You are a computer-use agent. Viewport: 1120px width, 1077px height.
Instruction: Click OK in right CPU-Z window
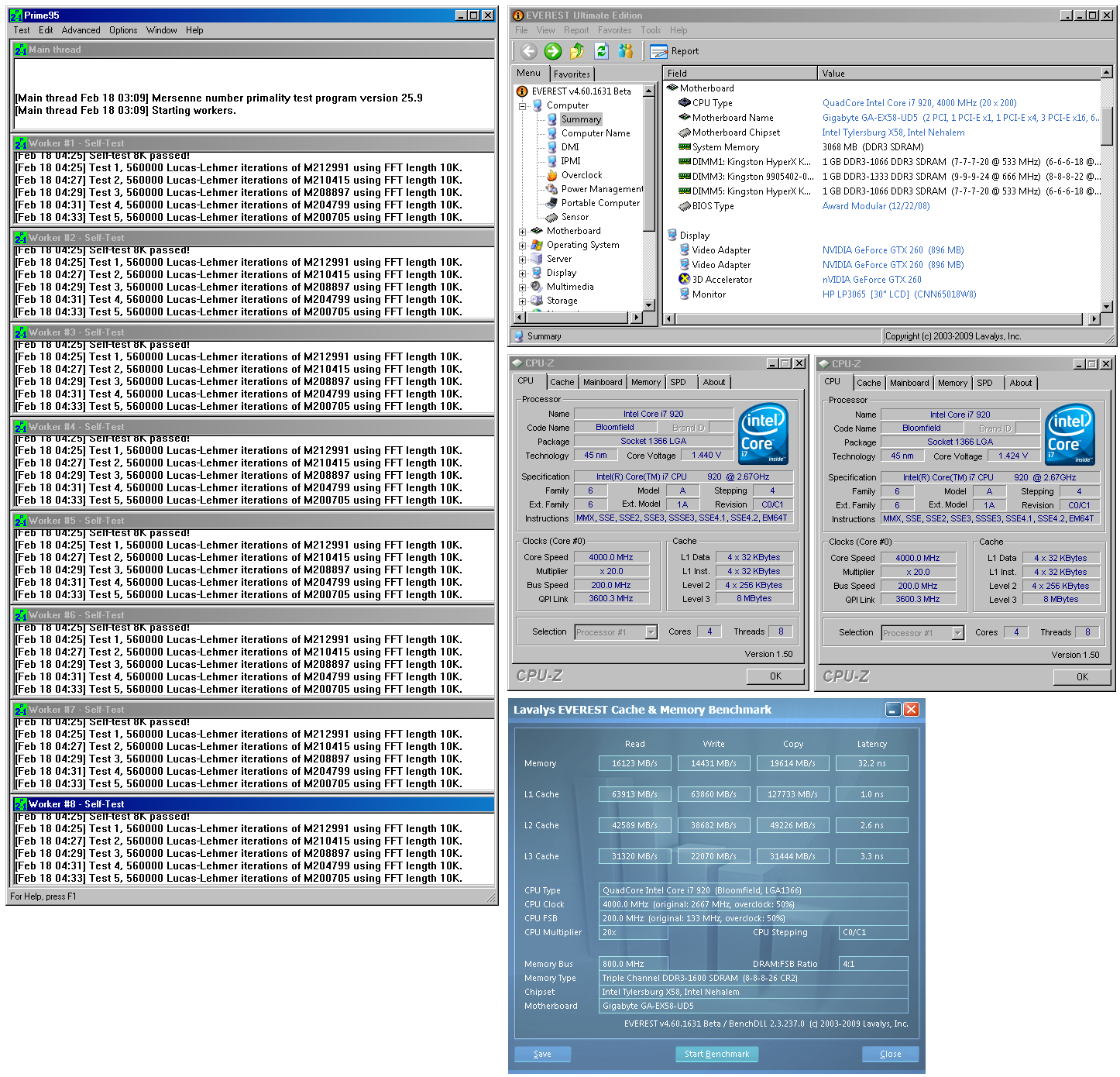point(1082,677)
